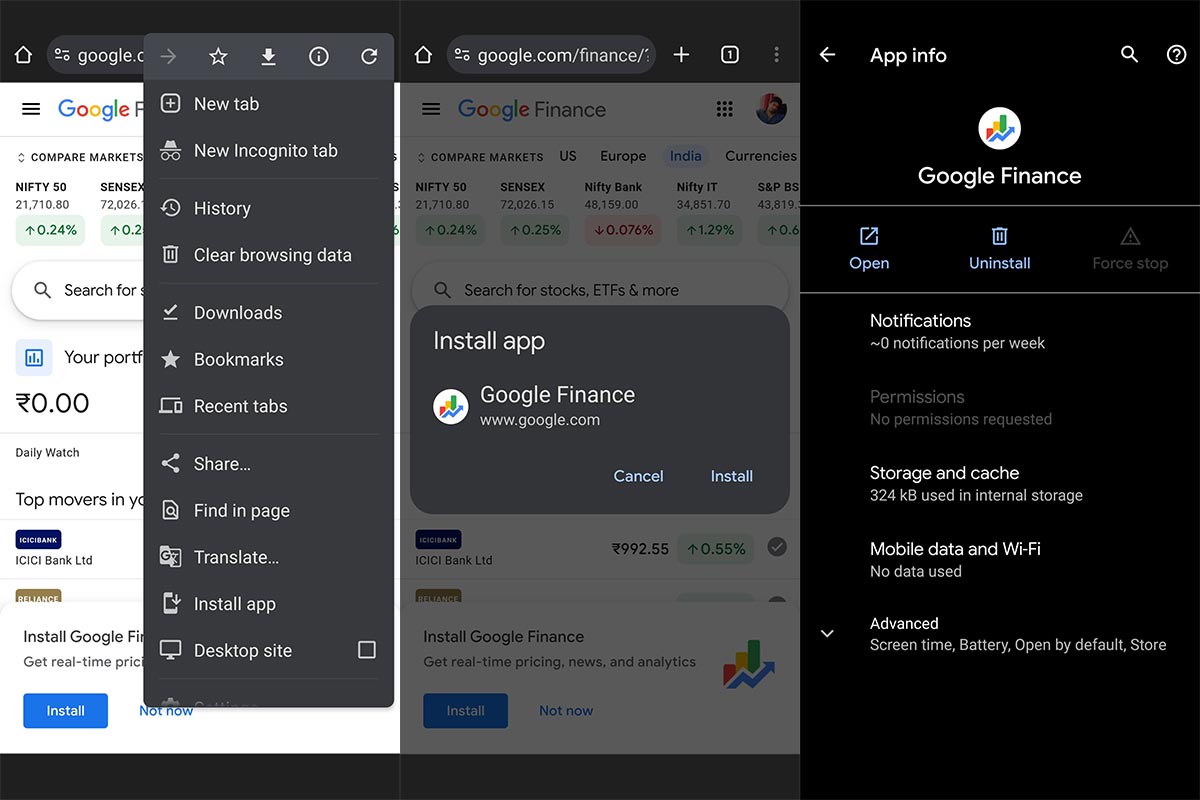Click Search for stocks, ETFs & more field
The height and width of the screenshot is (800, 1200).
click(x=600, y=290)
